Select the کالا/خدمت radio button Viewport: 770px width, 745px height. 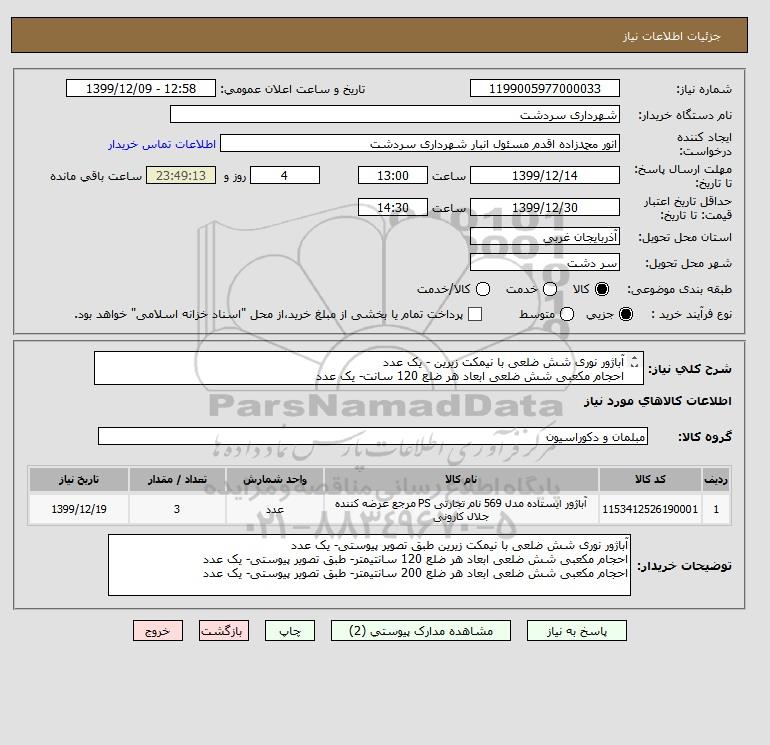pyautogui.click(x=483, y=289)
